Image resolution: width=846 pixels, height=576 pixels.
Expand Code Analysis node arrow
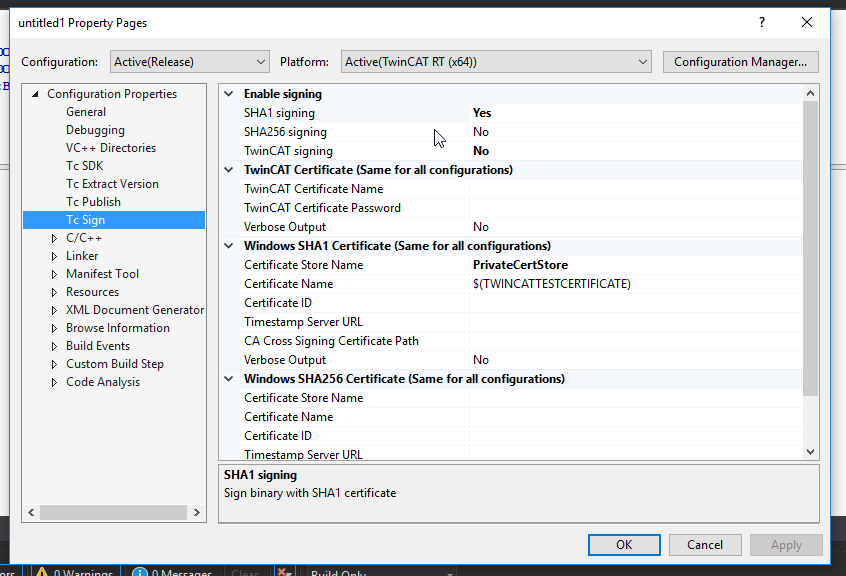coord(54,382)
